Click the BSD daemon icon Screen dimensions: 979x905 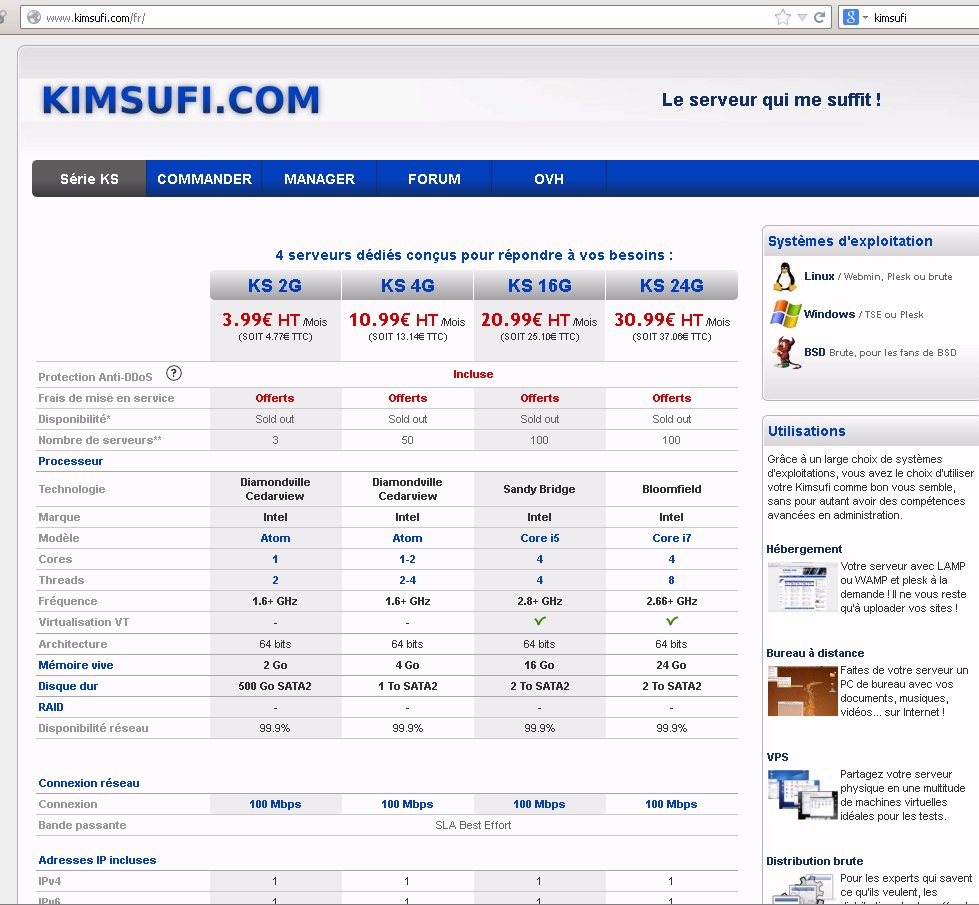[785, 352]
